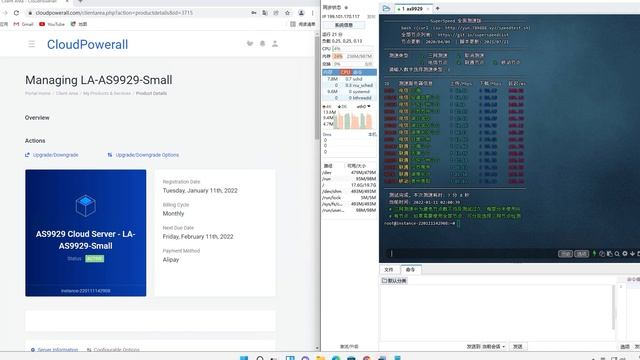Screen dimensions: 640x360
Task: Open the Windows Start button on taskbar
Action: click(244, 358)
